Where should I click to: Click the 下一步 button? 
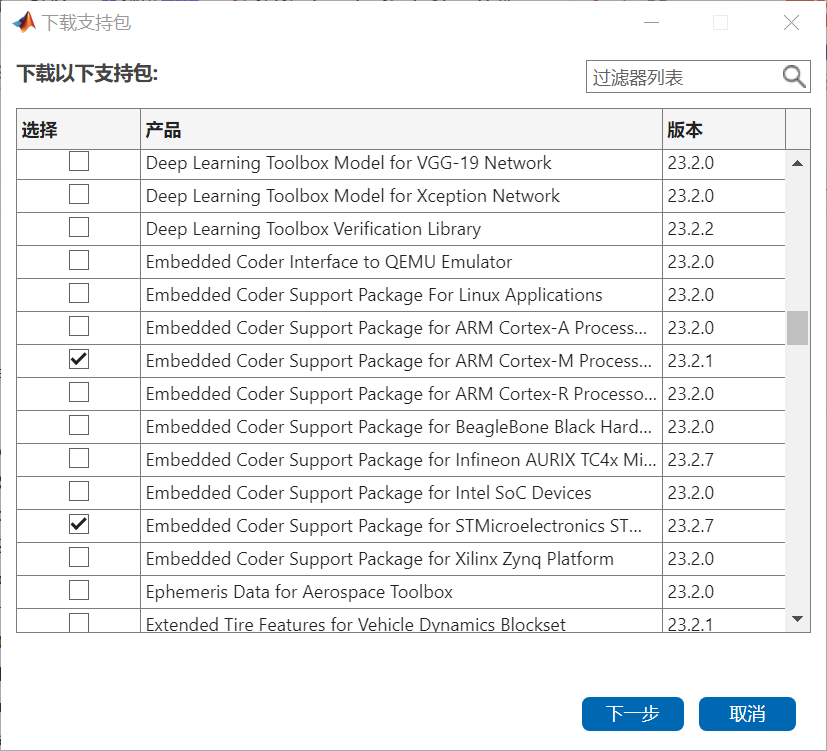click(x=633, y=714)
